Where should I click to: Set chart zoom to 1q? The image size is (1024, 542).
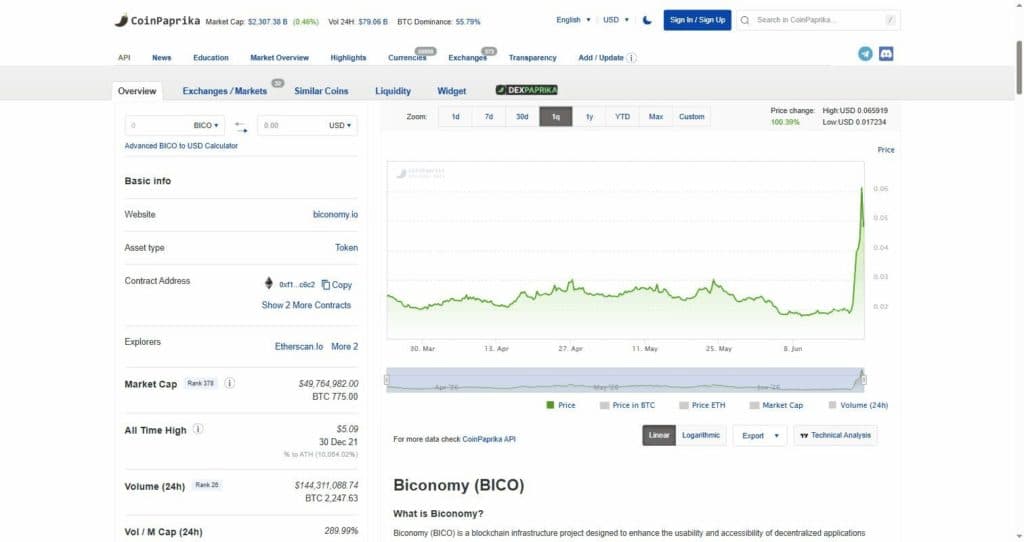[556, 117]
